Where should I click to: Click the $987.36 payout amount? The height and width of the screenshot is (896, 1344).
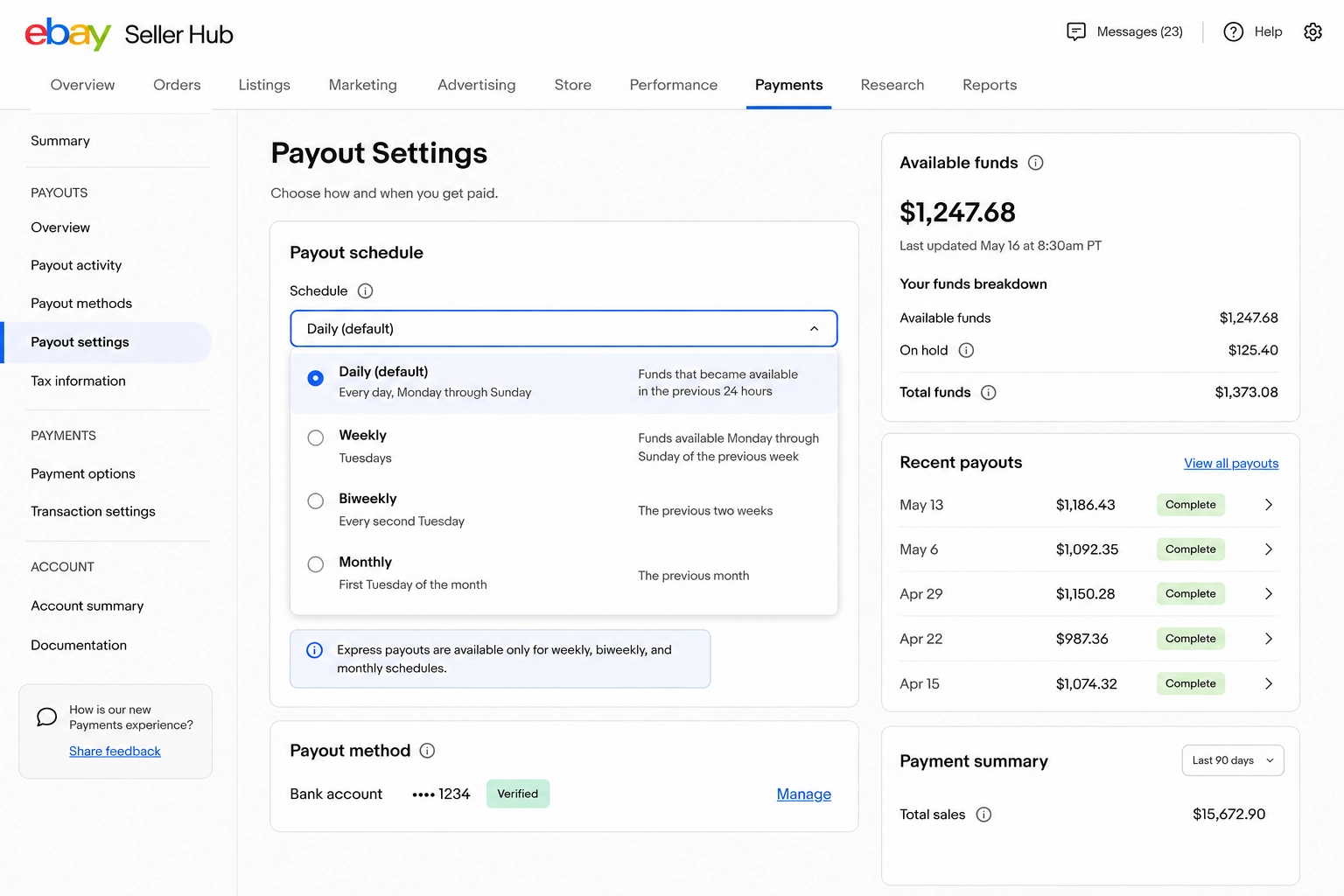[x=1082, y=639]
